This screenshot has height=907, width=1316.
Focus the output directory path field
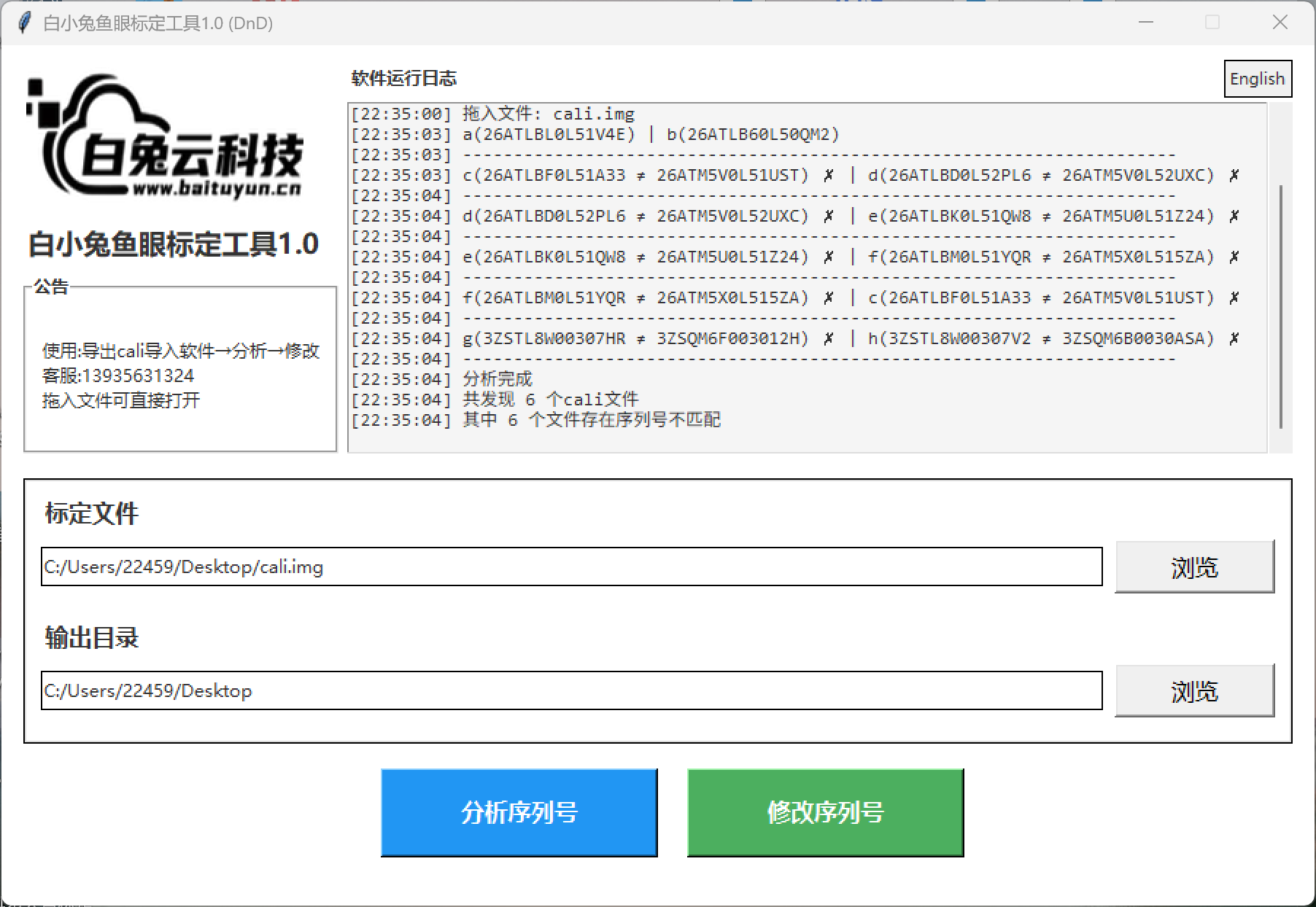point(571,690)
